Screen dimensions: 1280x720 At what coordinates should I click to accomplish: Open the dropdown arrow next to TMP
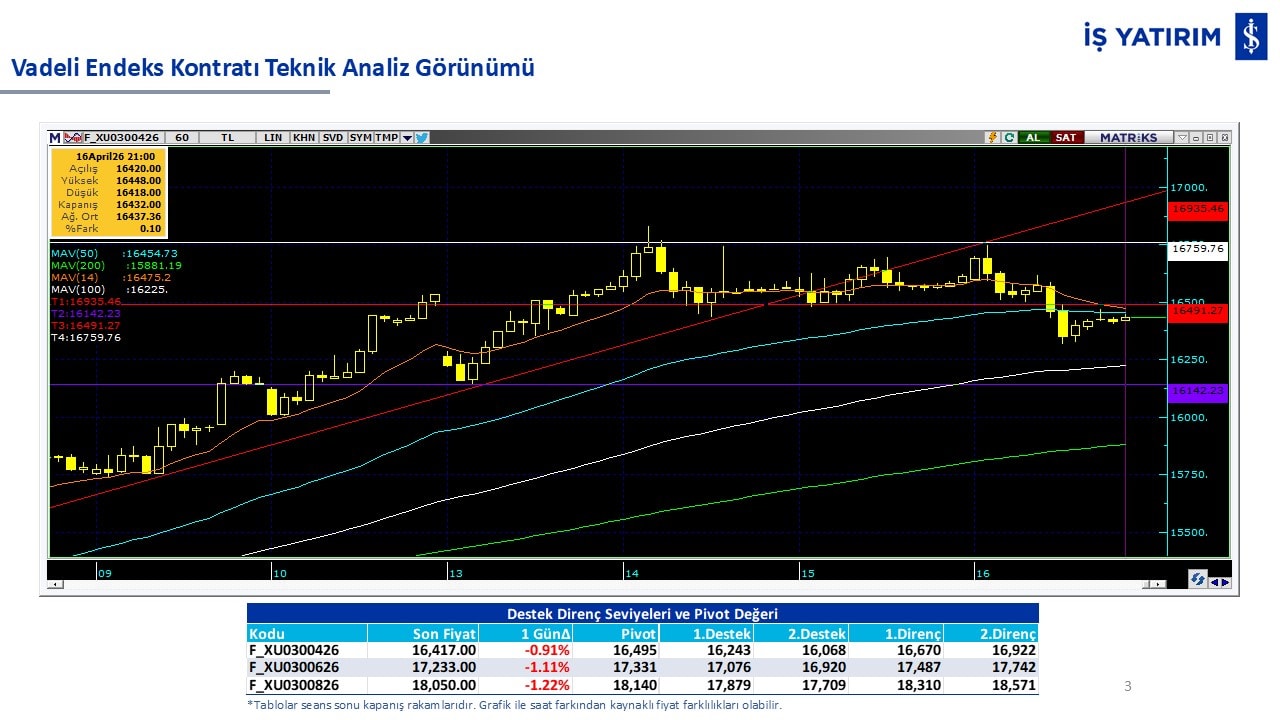tap(407, 138)
